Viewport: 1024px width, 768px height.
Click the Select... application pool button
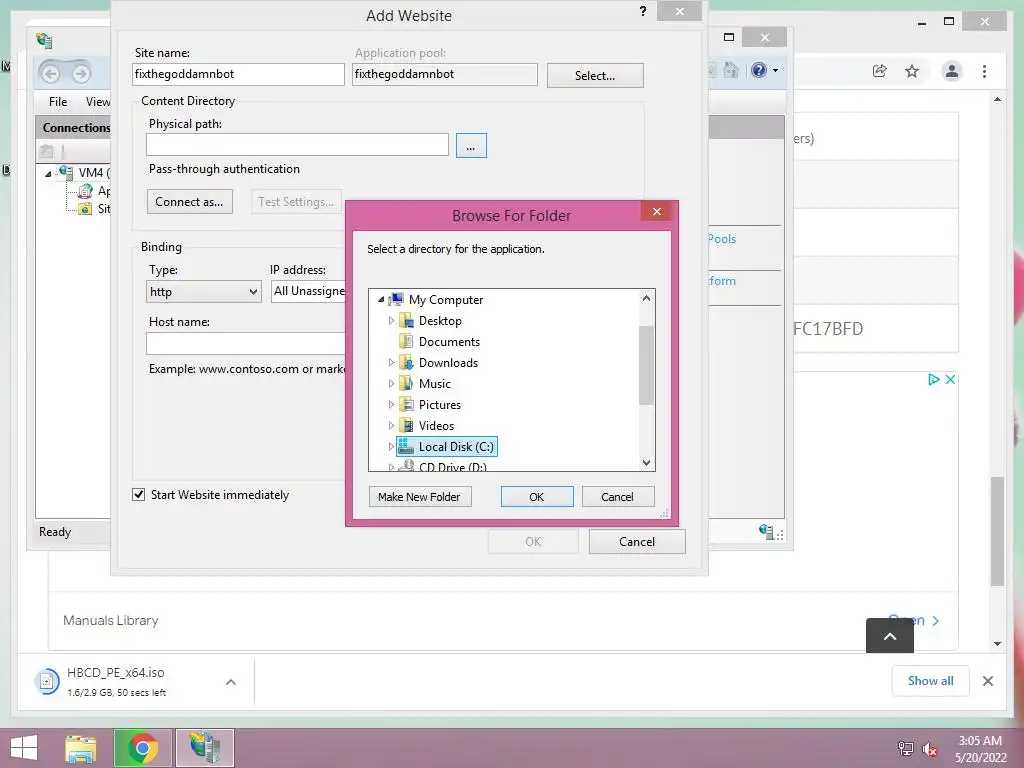pyautogui.click(x=595, y=75)
